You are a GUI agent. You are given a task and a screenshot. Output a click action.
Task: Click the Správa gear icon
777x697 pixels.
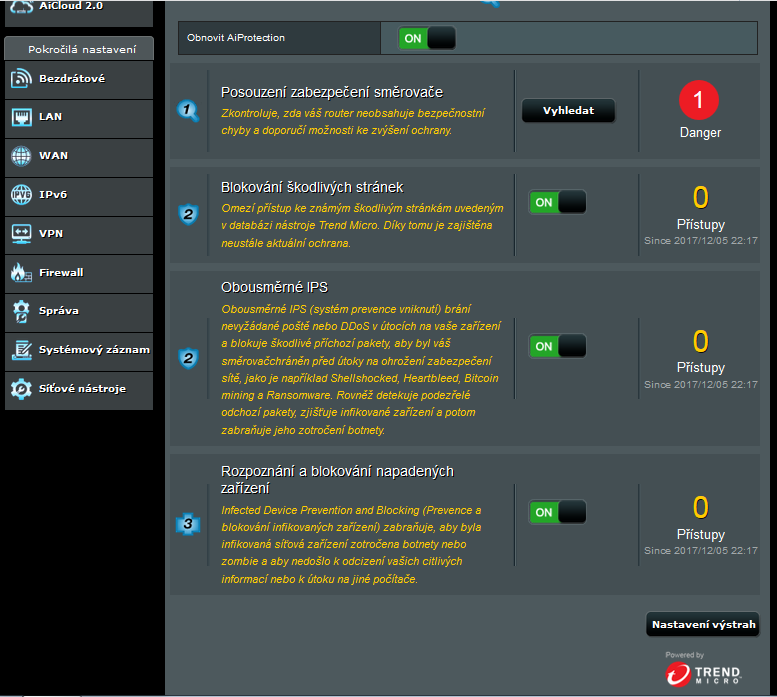pyautogui.click(x=21, y=311)
